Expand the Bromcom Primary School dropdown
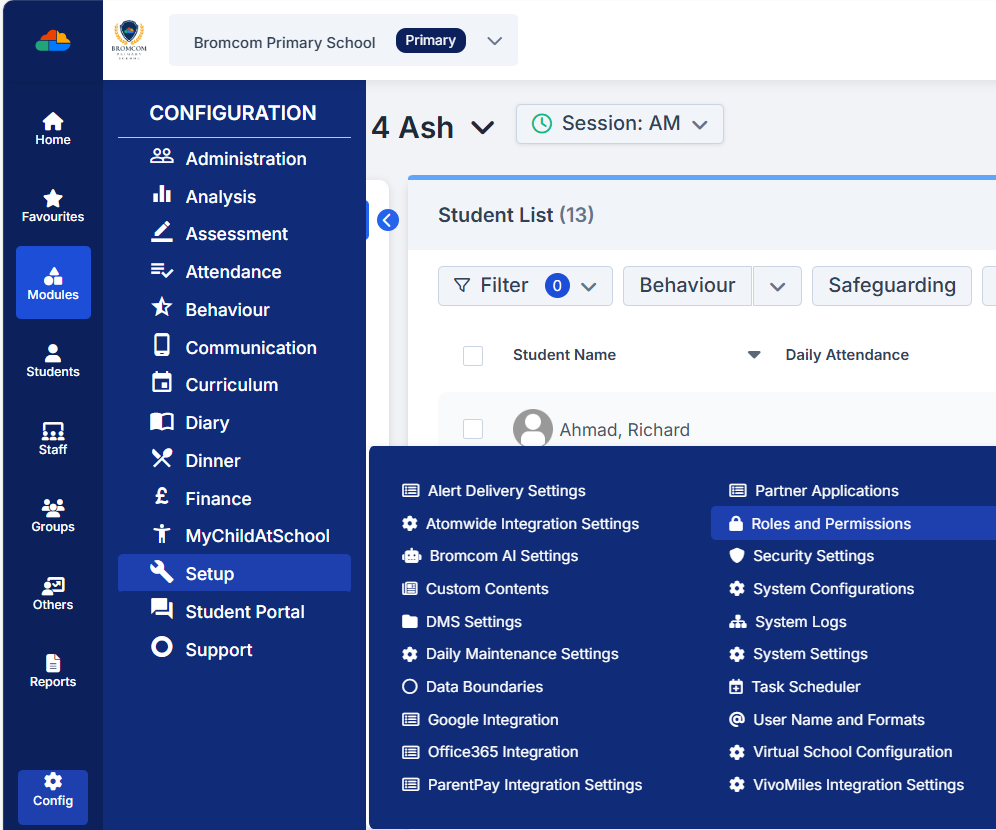 [494, 41]
